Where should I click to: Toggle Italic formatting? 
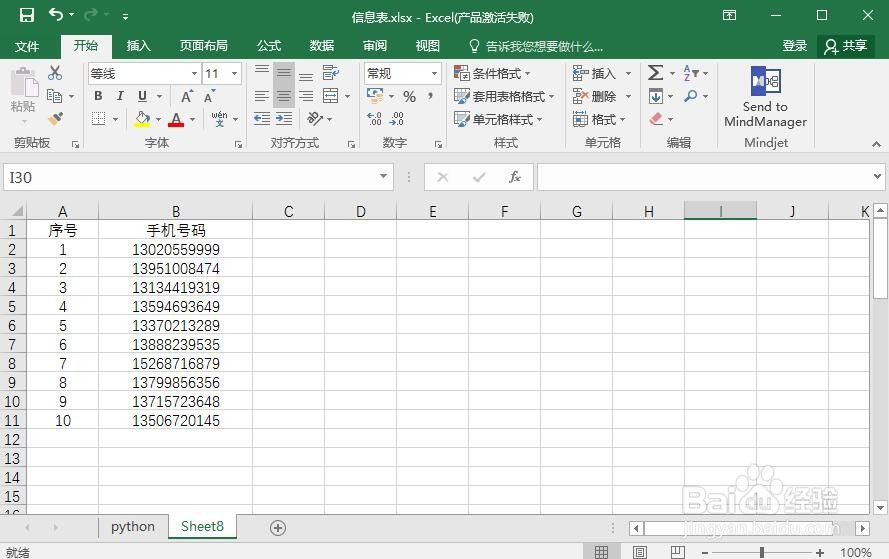(x=120, y=96)
